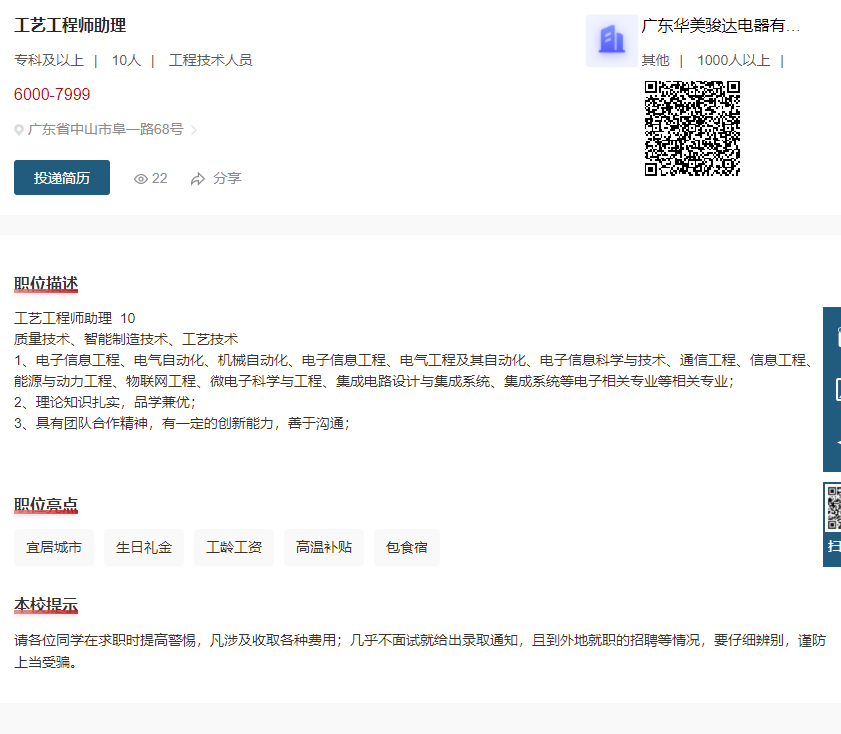Select the 宜居城市 tag
The height and width of the screenshot is (734, 841).
click(54, 547)
